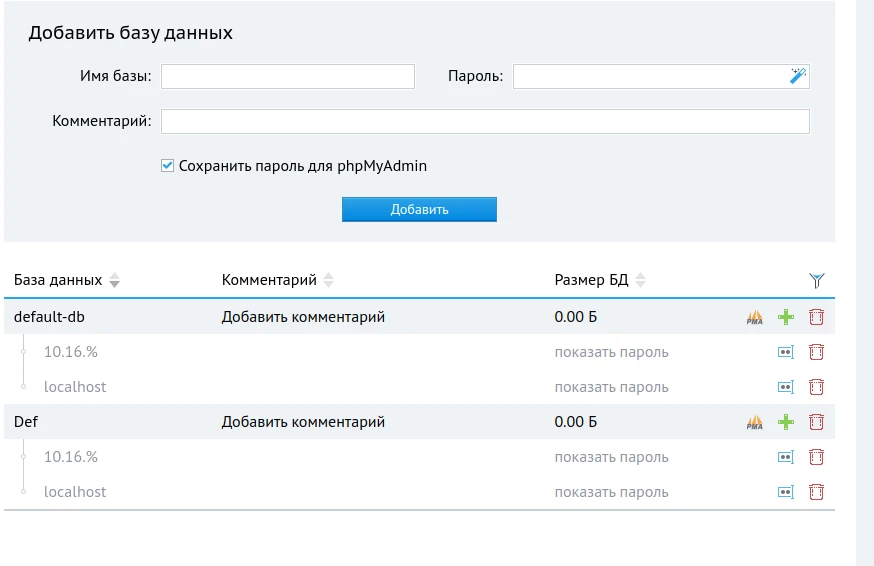Viewport: 874px width, 566px height.
Task: Uncheck Сохранить пароль для phpMyAdmin checkbox
Action: pyautogui.click(x=168, y=166)
